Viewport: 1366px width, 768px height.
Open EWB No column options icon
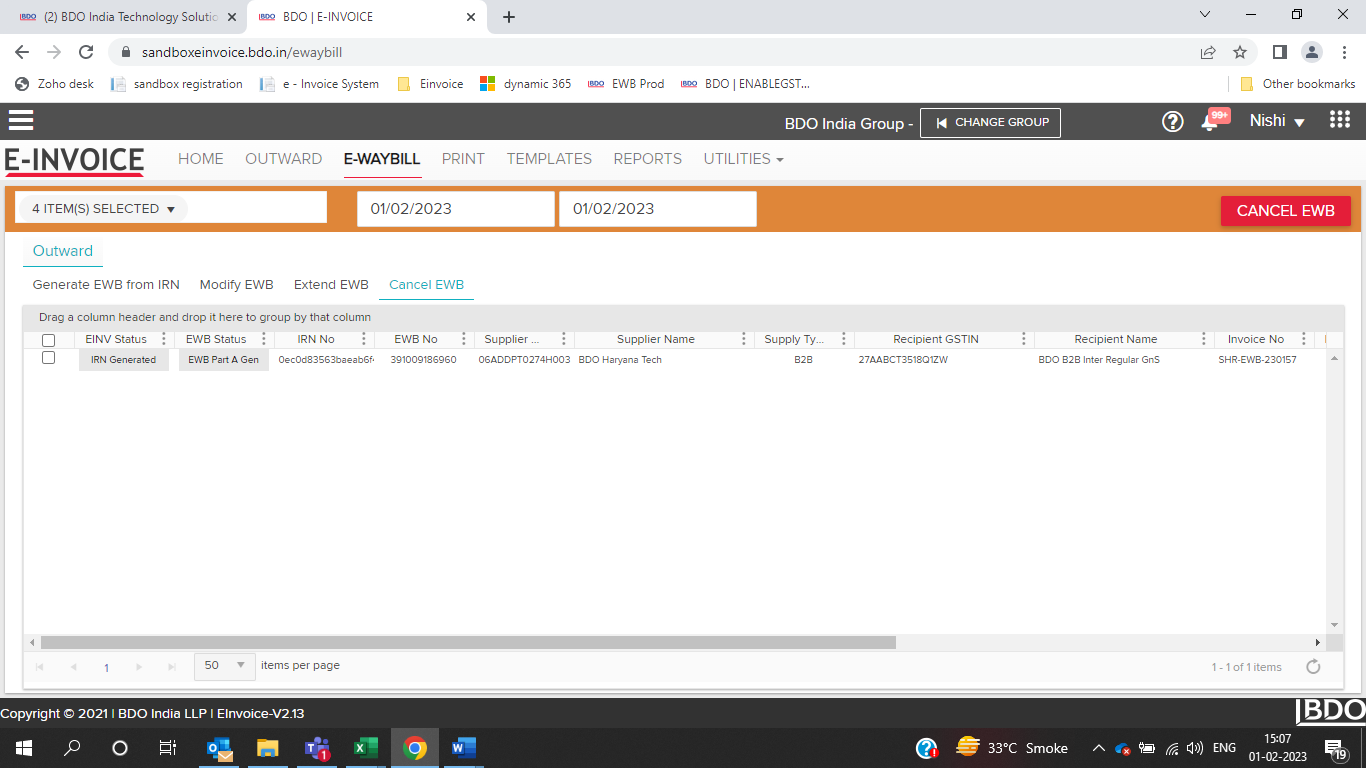point(464,340)
